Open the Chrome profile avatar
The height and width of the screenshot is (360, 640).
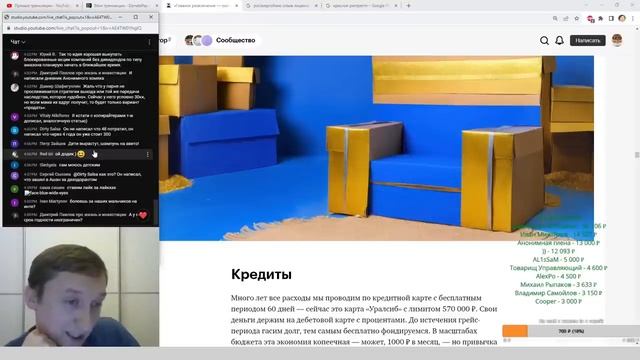click(622, 18)
